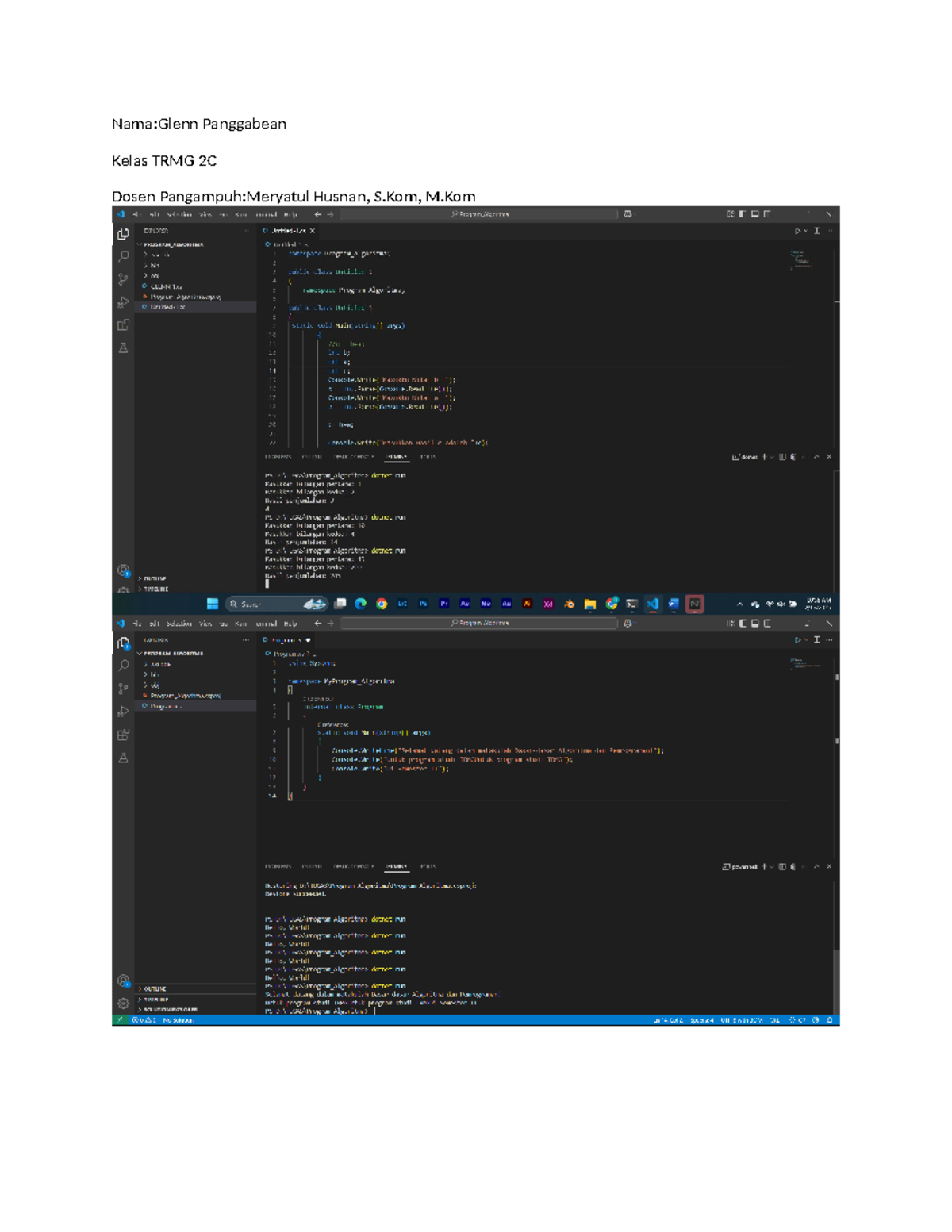Open Source Control in the Program.cs window

(x=123, y=689)
